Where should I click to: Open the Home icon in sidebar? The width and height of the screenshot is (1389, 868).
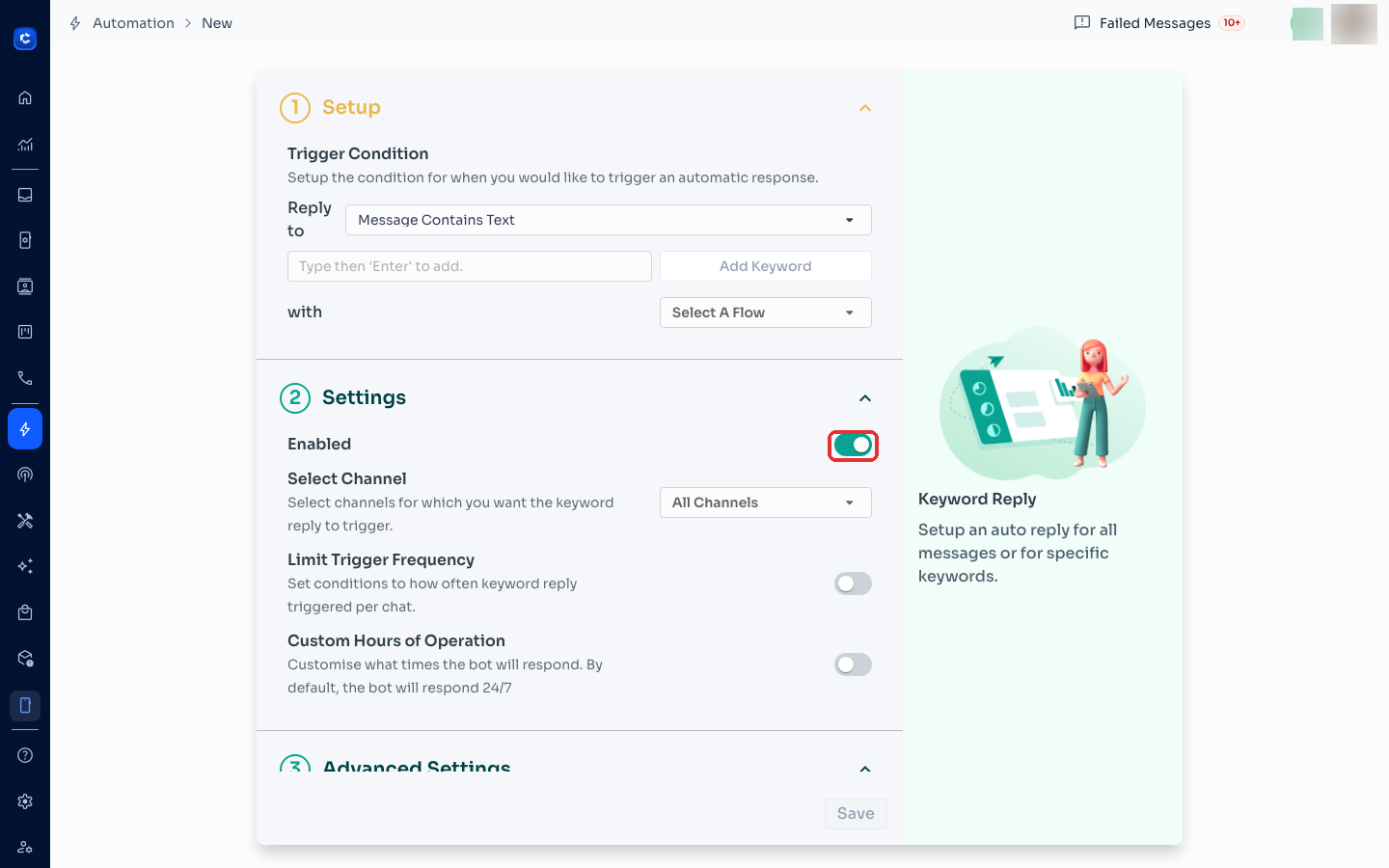(25, 97)
